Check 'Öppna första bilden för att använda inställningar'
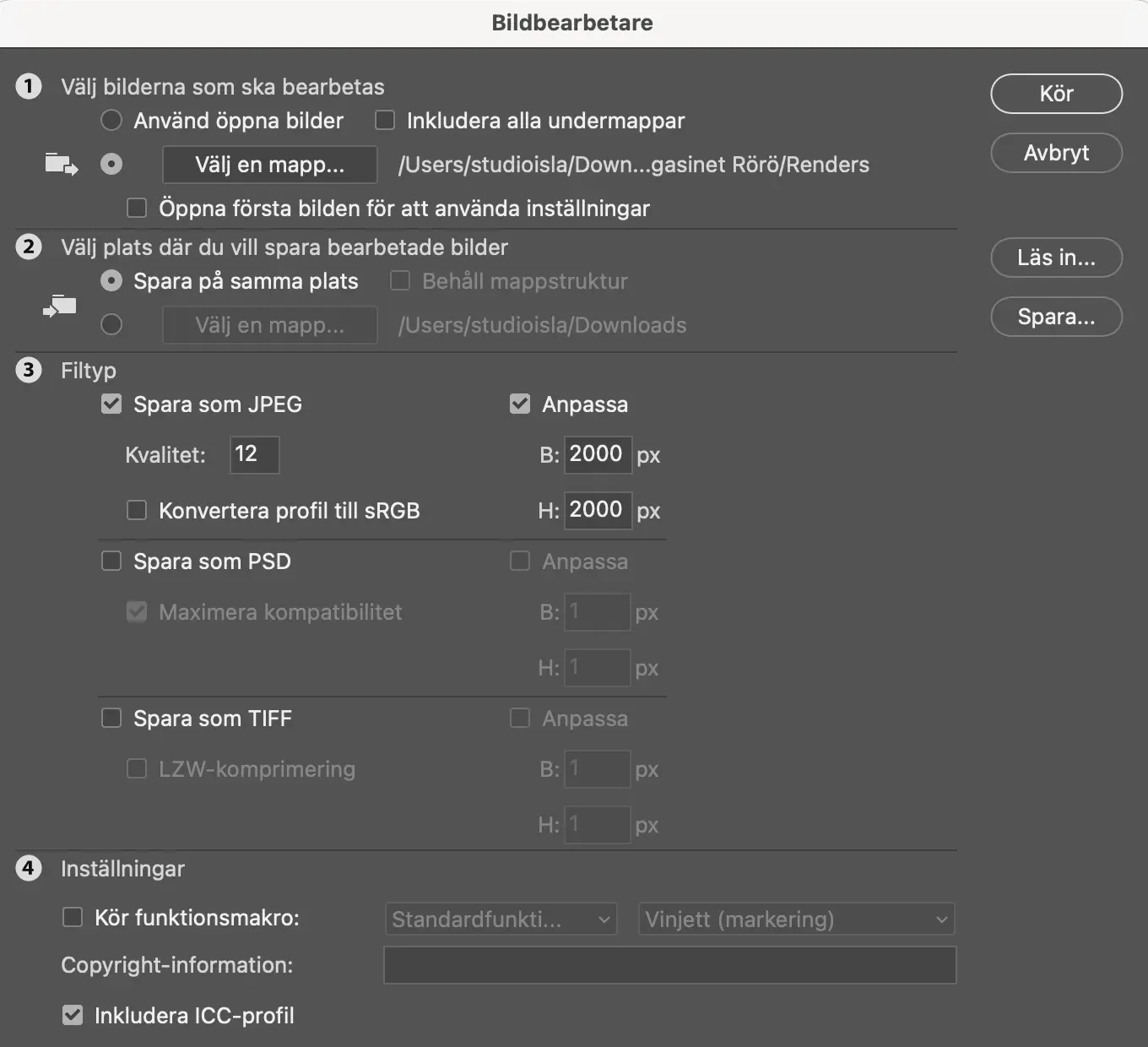This screenshot has width=1148, height=1047. [137, 209]
